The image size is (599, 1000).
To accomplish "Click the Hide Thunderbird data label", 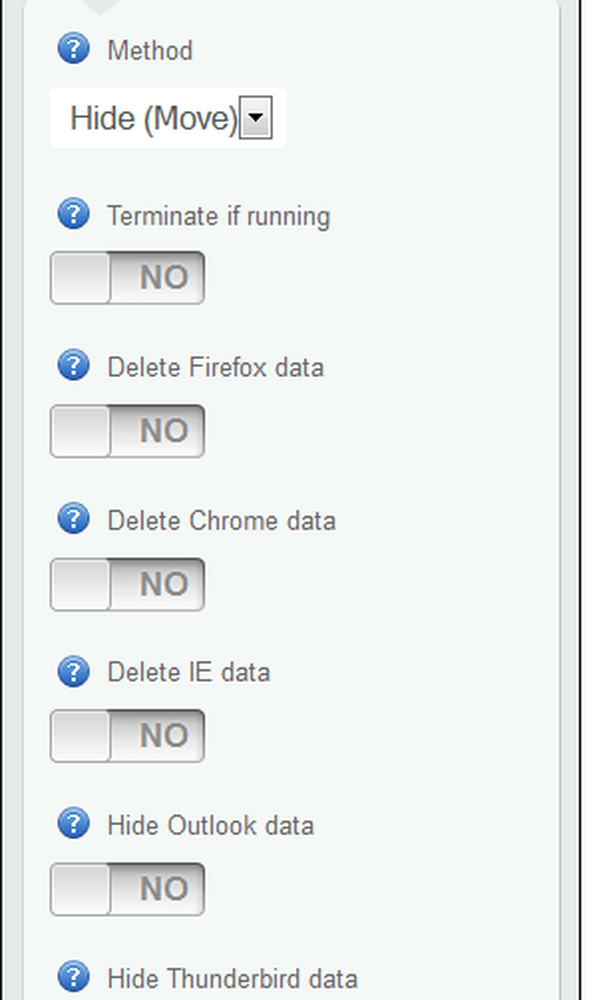I will 232,979.
